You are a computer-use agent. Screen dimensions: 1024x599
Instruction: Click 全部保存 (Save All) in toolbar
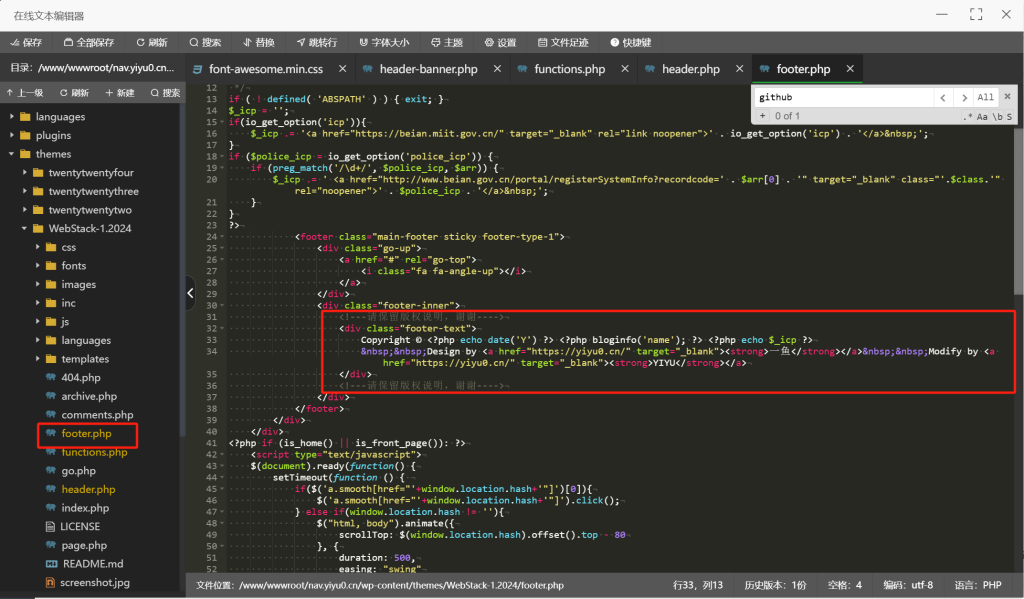[x=89, y=42]
